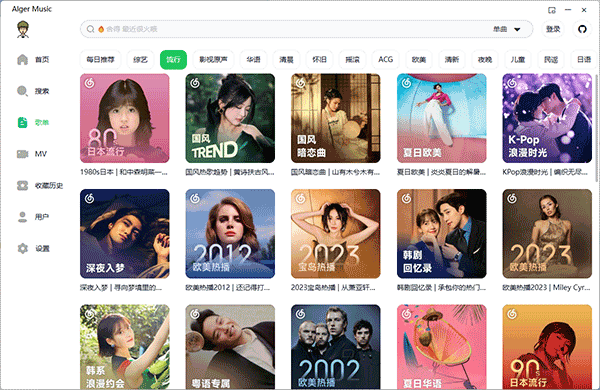Viewport: 600px width, 390px height.
Task: Open the K-Pop 浪漫时光 playlist
Action: coord(547,118)
